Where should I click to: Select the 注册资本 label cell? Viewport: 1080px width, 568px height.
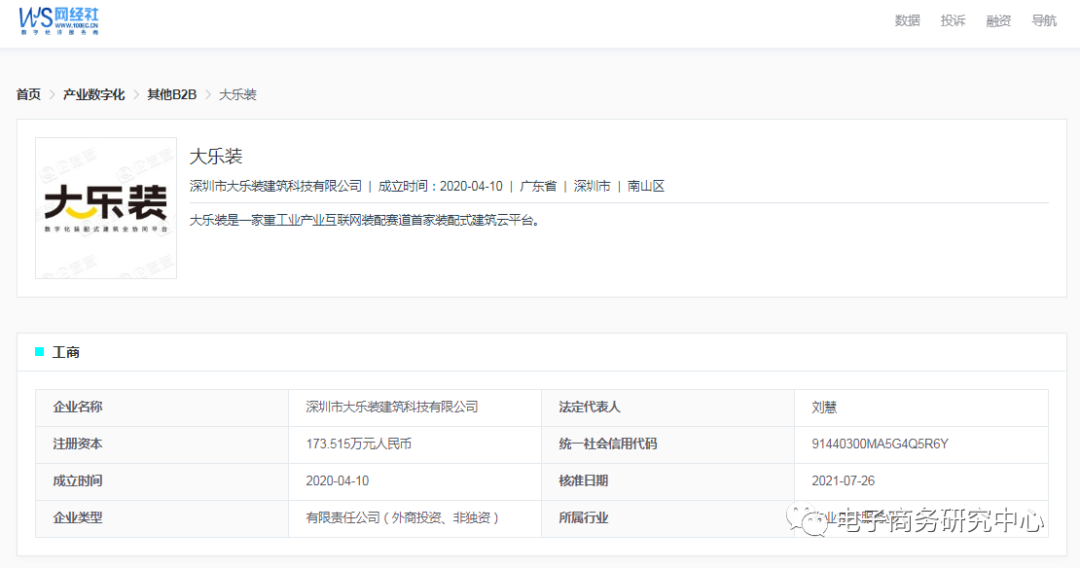162,445
